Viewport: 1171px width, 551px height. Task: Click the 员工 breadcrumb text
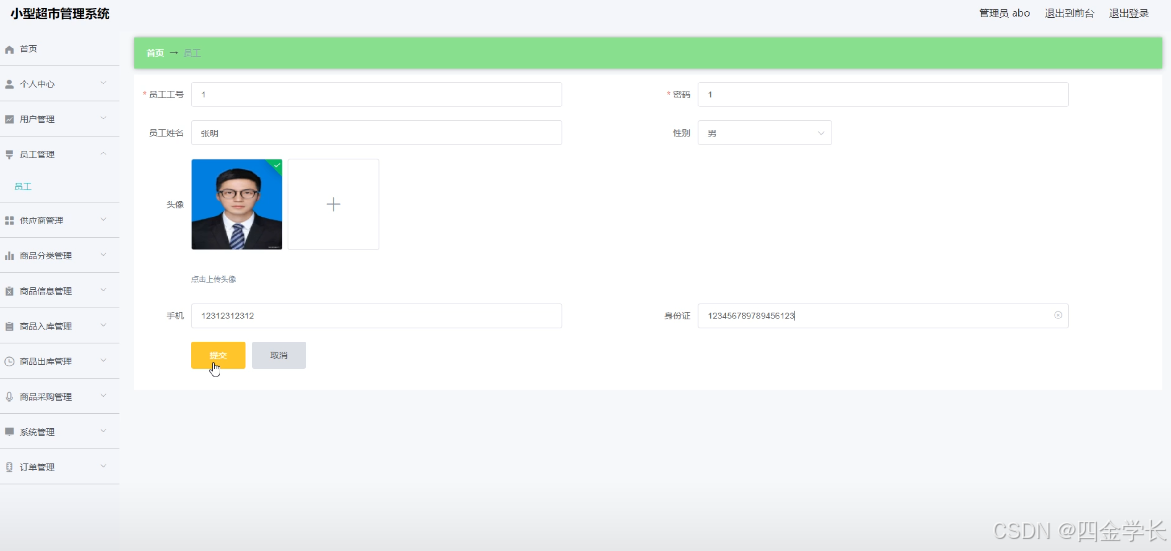click(192, 53)
